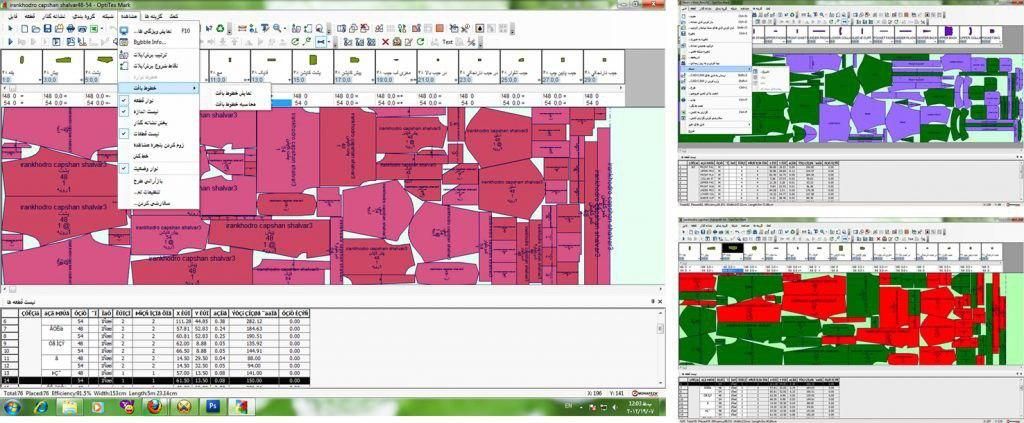Toggle the checked لیست قطعات menu item
The height and width of the screenshot is (423, 1024).
(158, 133)
